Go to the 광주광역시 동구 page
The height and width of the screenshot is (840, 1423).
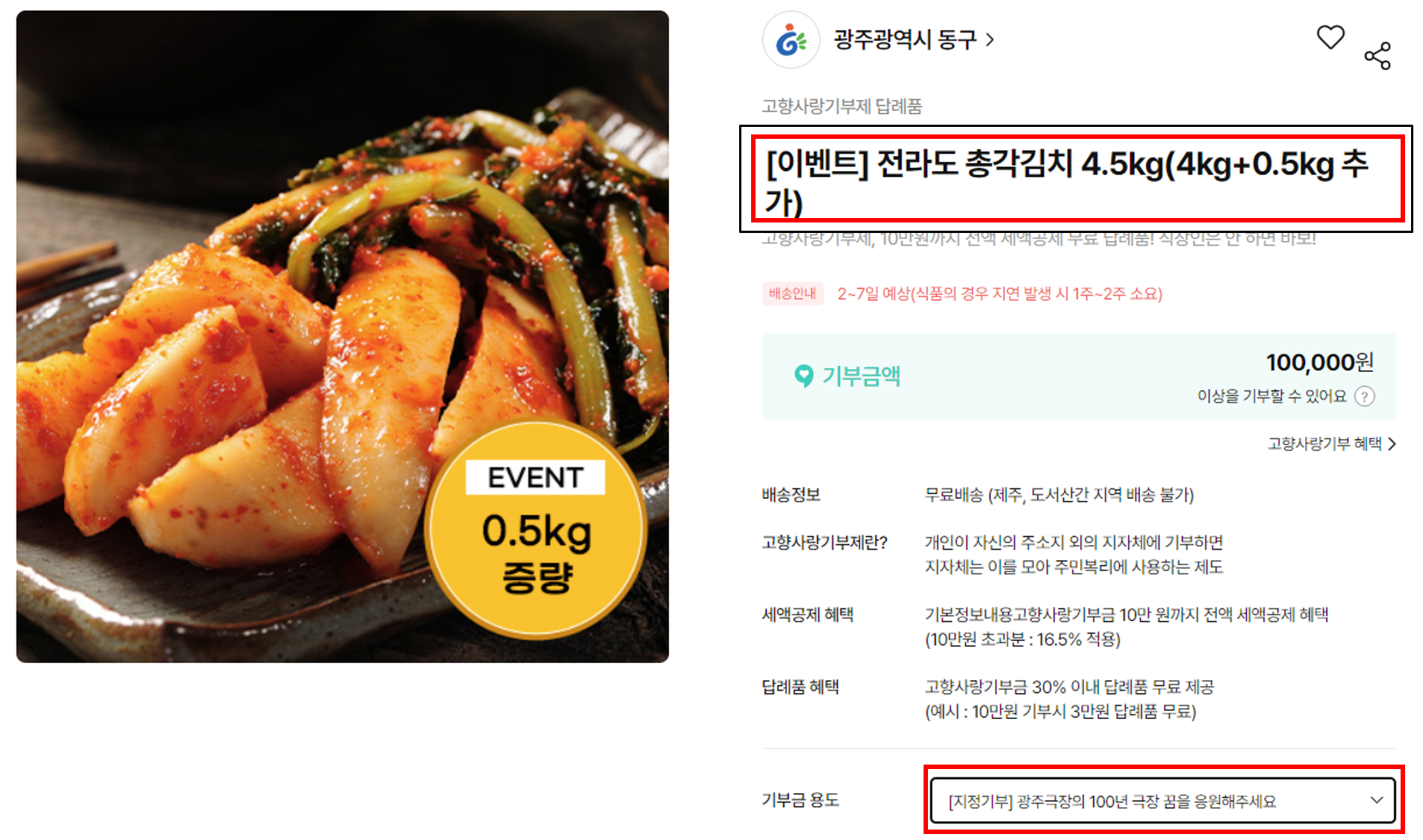pos(905,40)
